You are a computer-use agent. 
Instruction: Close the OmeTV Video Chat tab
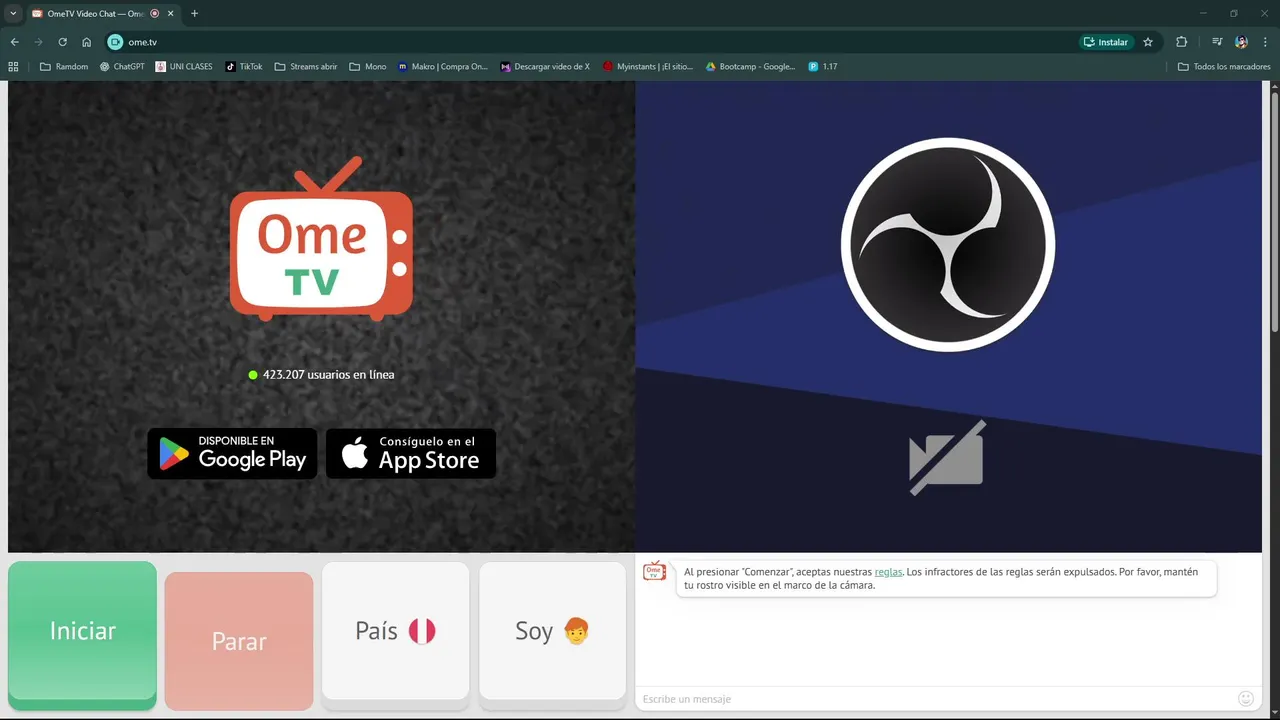tap(170, 13)
